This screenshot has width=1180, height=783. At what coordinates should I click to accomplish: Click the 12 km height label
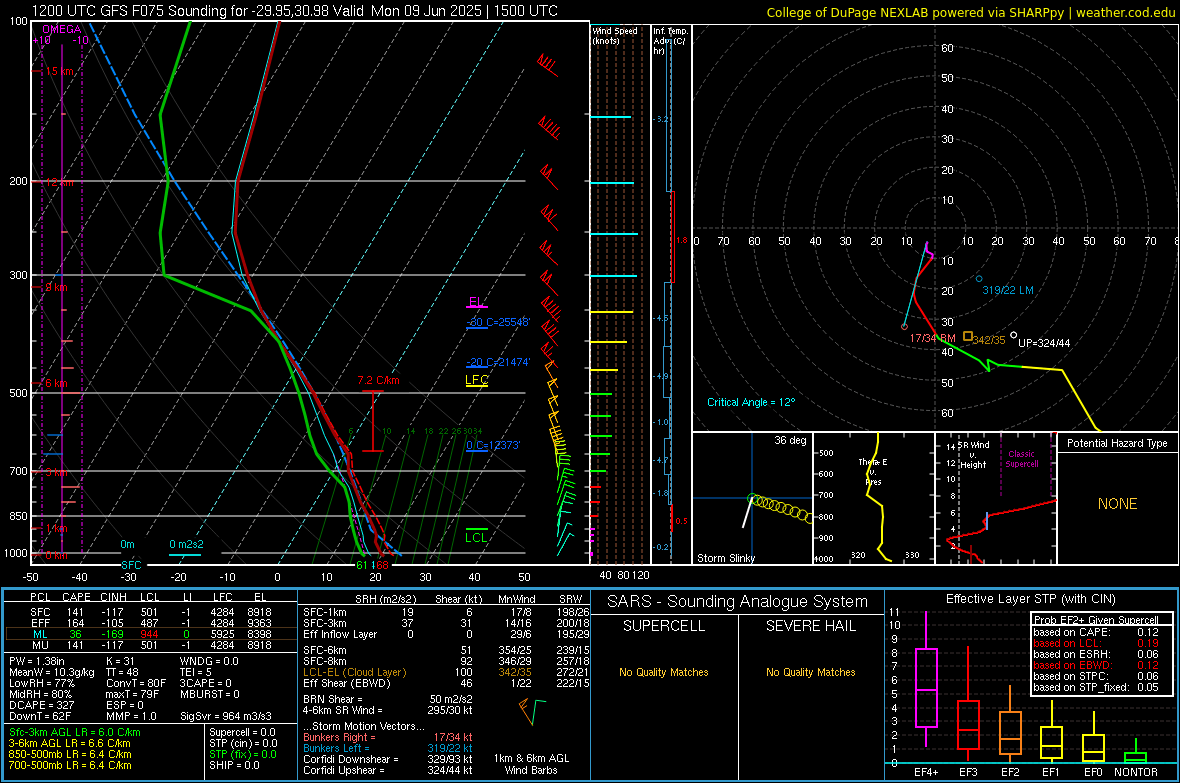tap(60, 183)
